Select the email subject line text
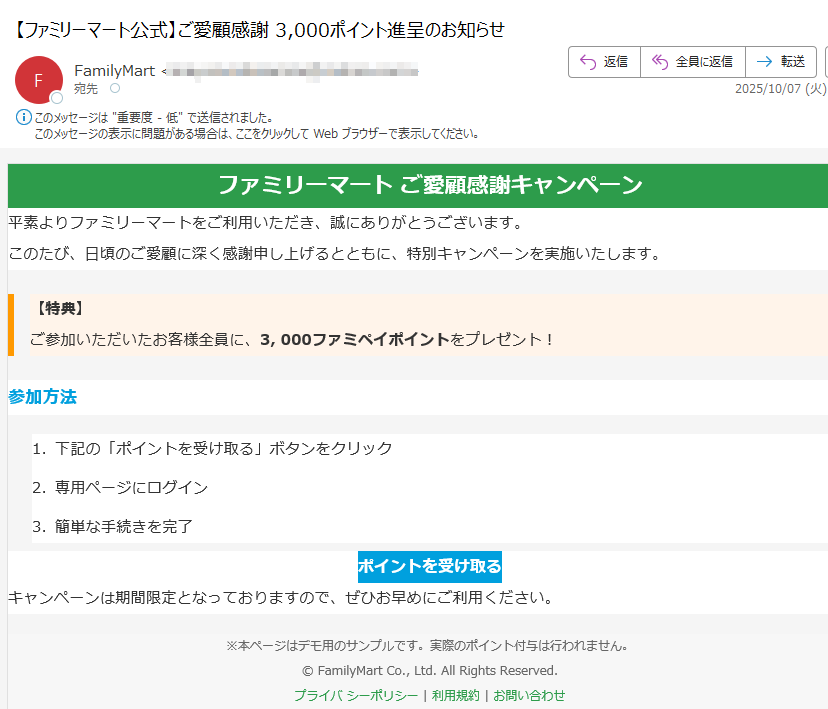 click(255, 31)
